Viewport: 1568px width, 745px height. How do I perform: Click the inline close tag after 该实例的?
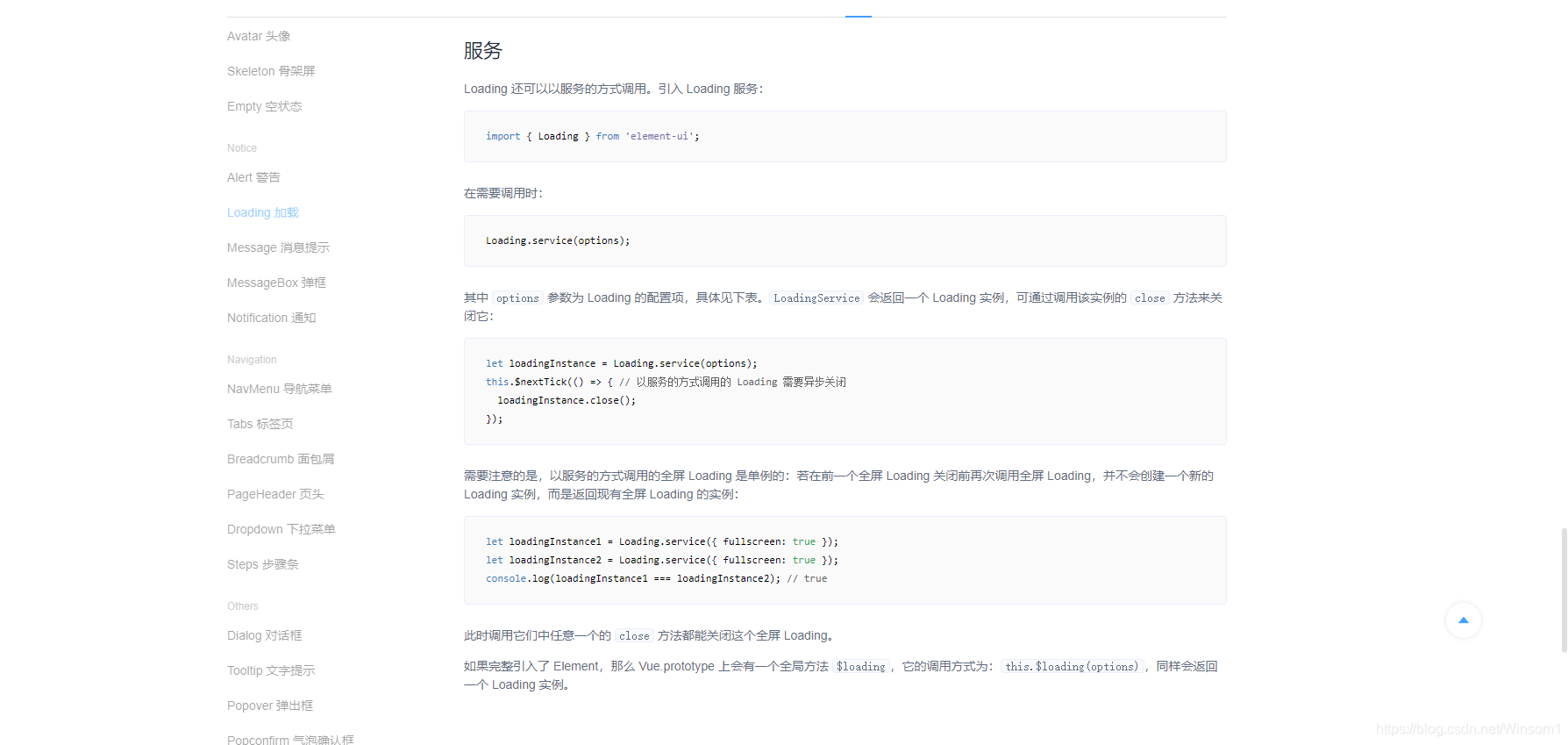click(x=1150, y=298)
